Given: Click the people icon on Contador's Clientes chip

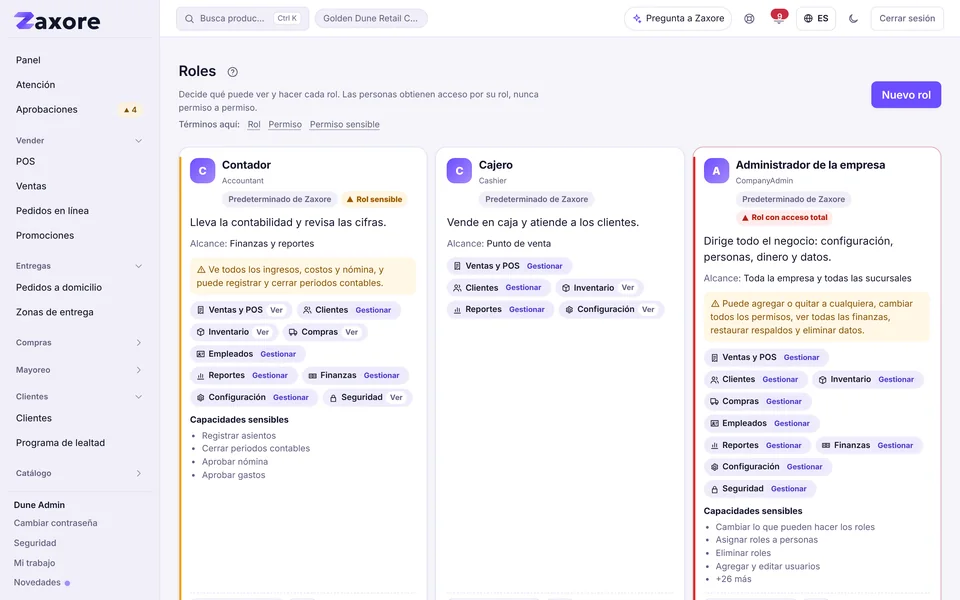Looking at the screenshot, I should [307, 310].
